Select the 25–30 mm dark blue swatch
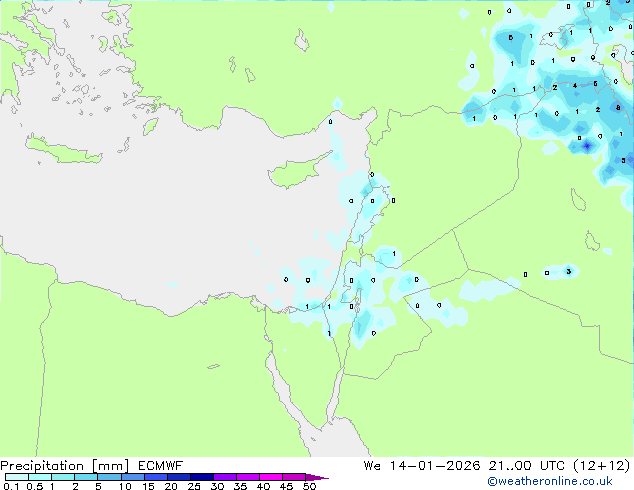 [202, 477]
